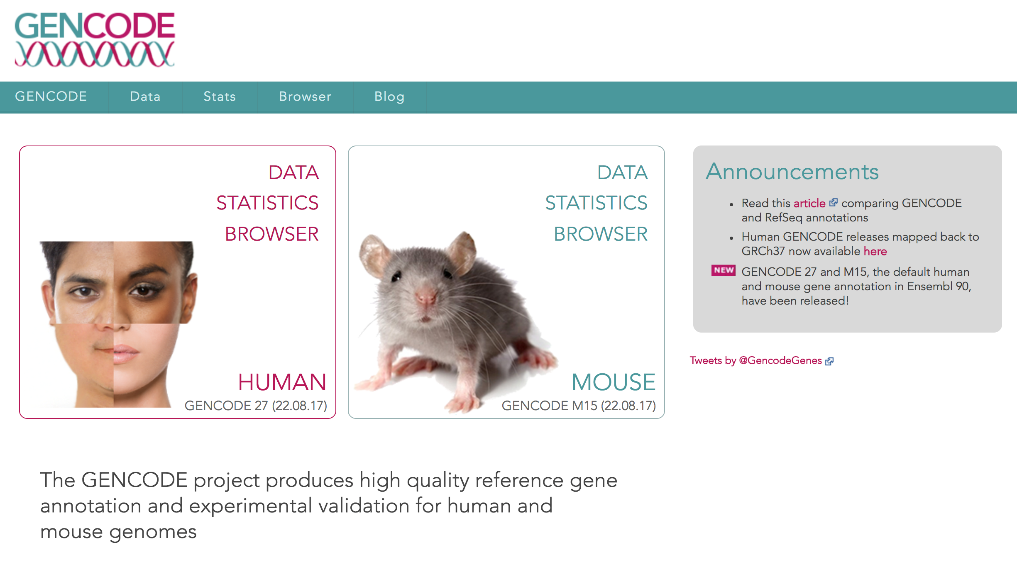This screenshot has width=1017, height=578.
Task: Click the NEW badge in Announcements
Action: [723, 270]
